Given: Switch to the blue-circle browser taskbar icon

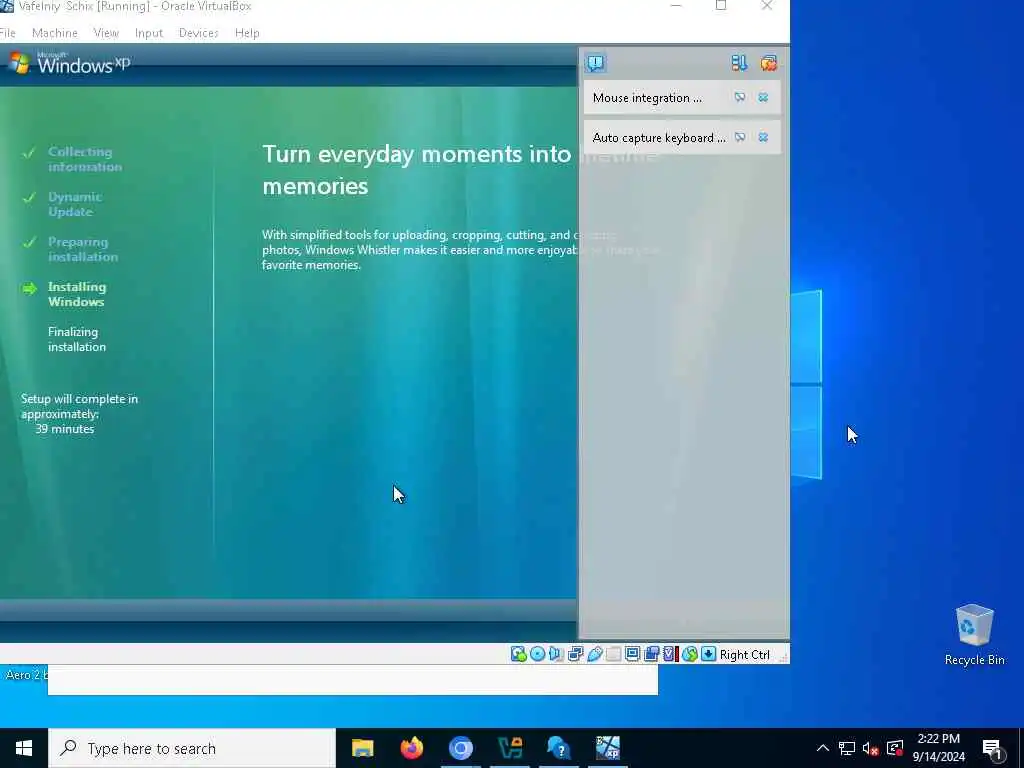Looking at the screenshot, I should click(x=460, y=748).
